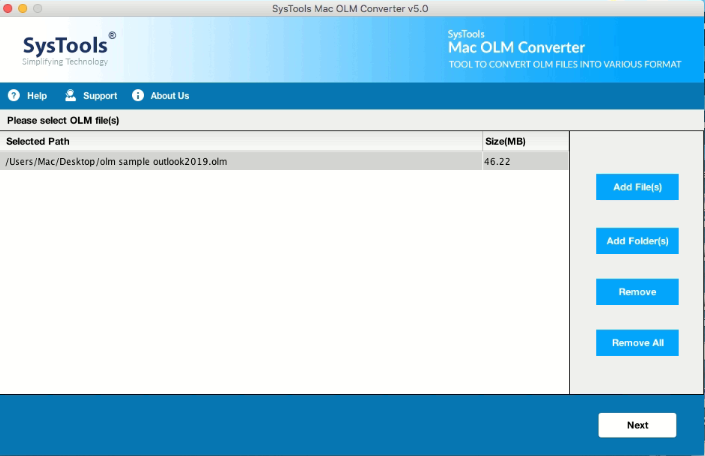Click the SysTools logo
Image resolution: width=705 pixels, height=456 pixels.
coord(69,49)
